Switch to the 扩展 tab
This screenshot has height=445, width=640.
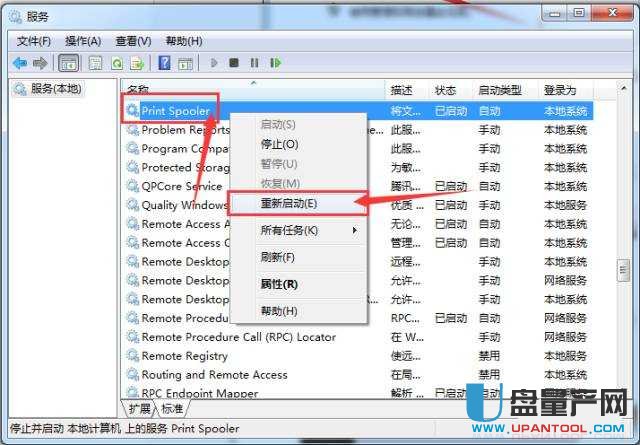(x=140, y=409)
